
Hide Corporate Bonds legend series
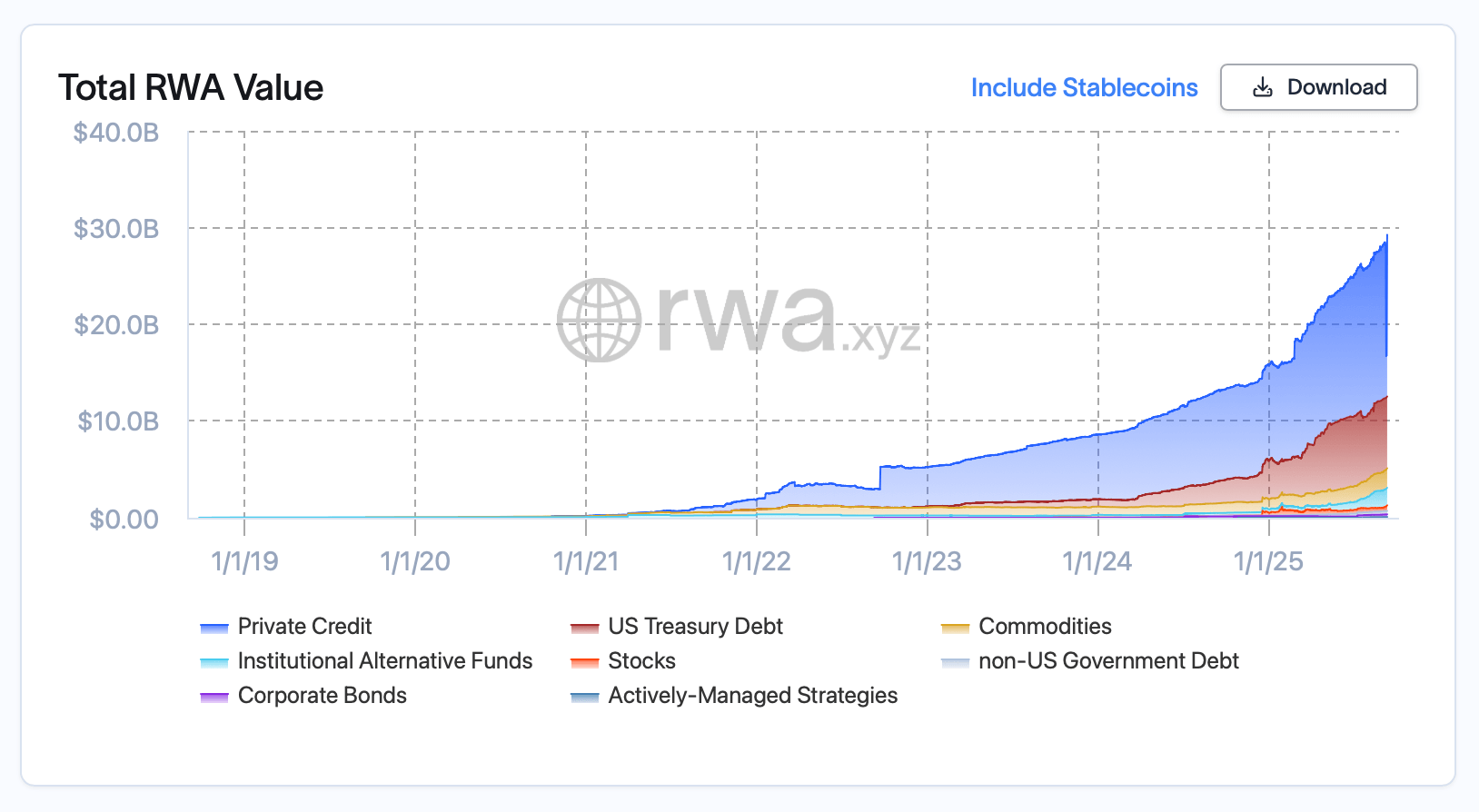pos(322,696)
